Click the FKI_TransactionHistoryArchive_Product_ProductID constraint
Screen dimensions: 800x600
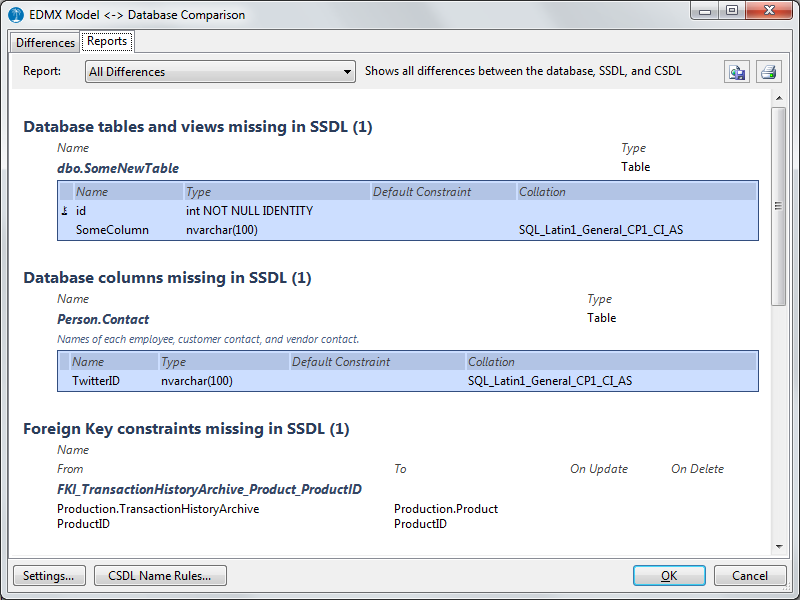point(209,490)
